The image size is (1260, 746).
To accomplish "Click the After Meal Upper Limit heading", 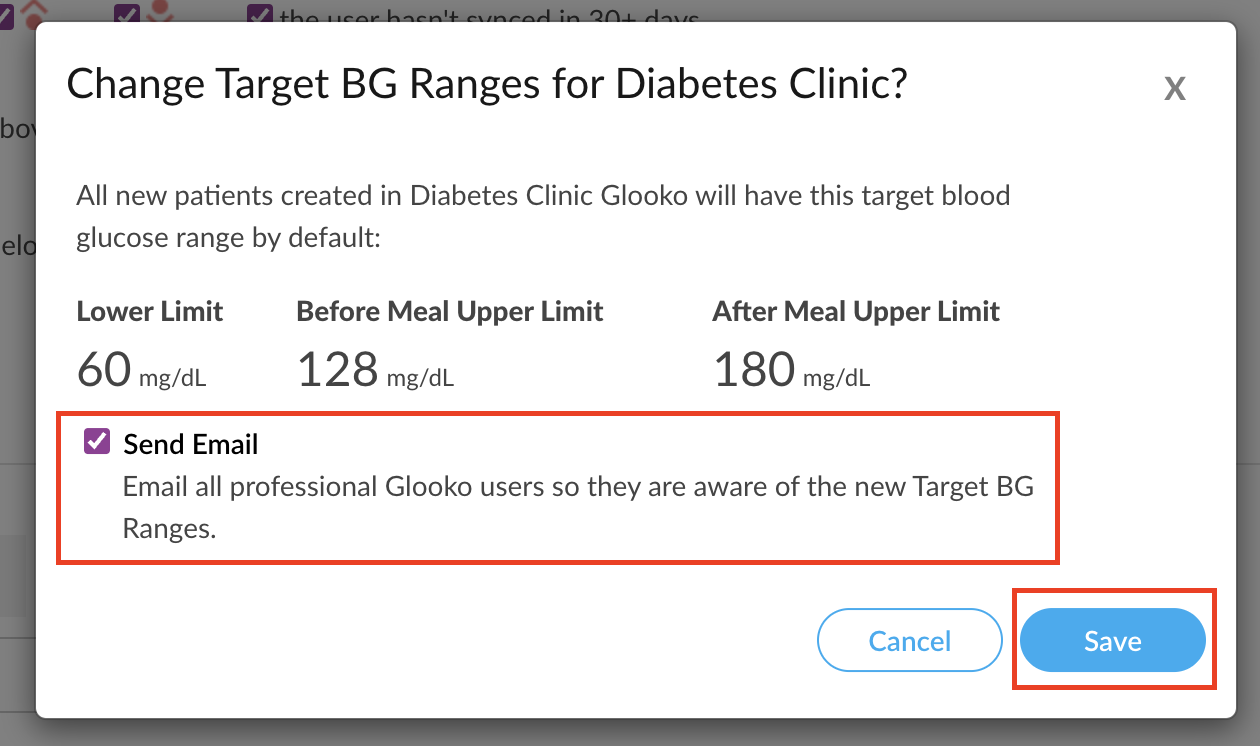I will (856, 311).
